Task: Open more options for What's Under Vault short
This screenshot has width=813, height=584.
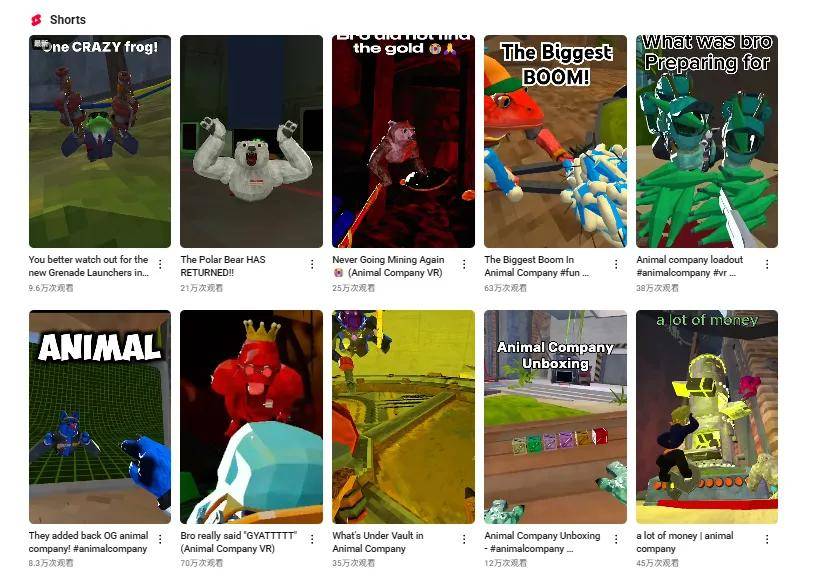Action: pos(464,539)
